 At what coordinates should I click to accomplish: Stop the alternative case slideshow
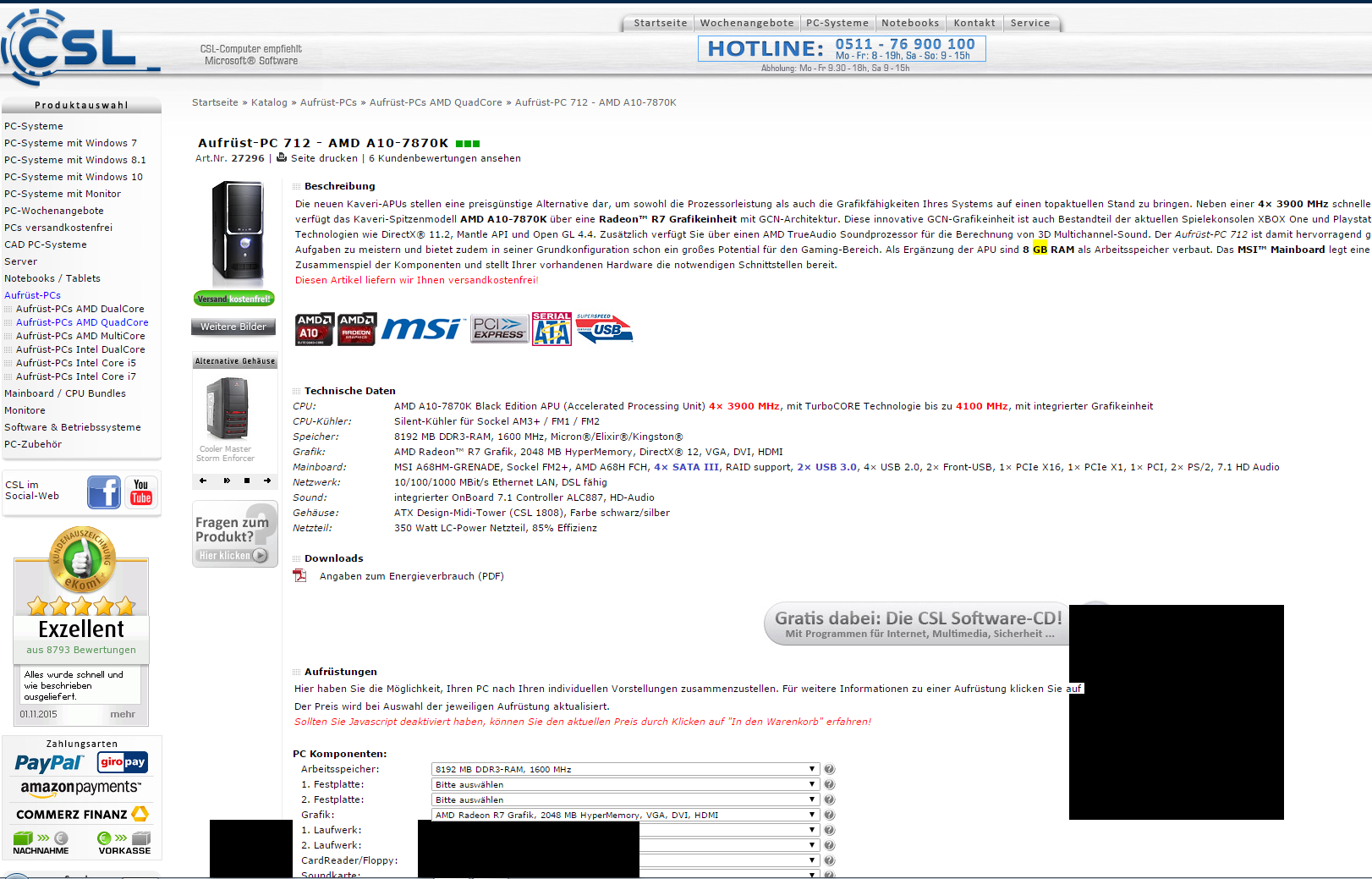point(246,481)
